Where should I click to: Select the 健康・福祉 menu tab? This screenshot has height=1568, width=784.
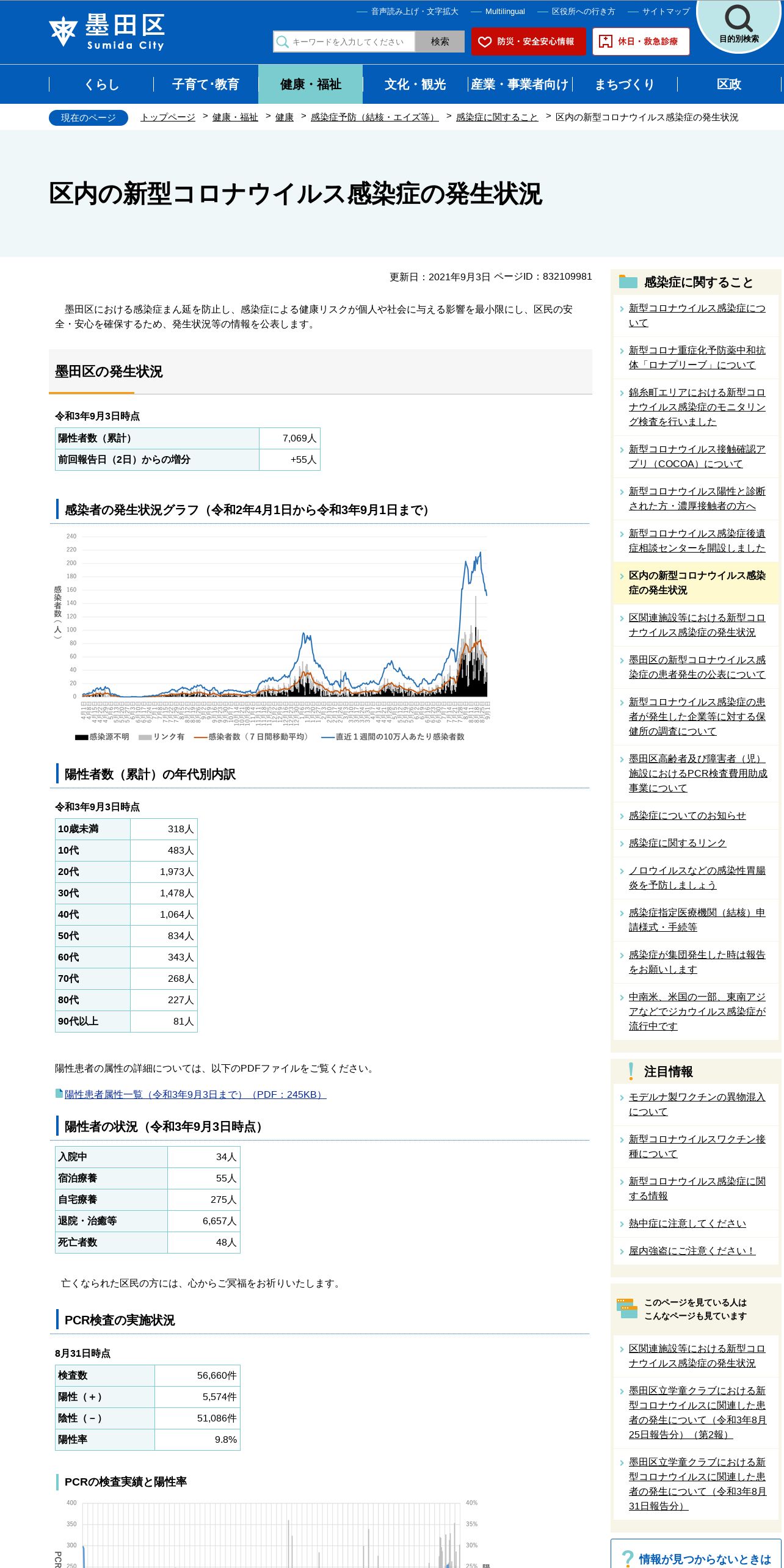(x=310, y=84)
